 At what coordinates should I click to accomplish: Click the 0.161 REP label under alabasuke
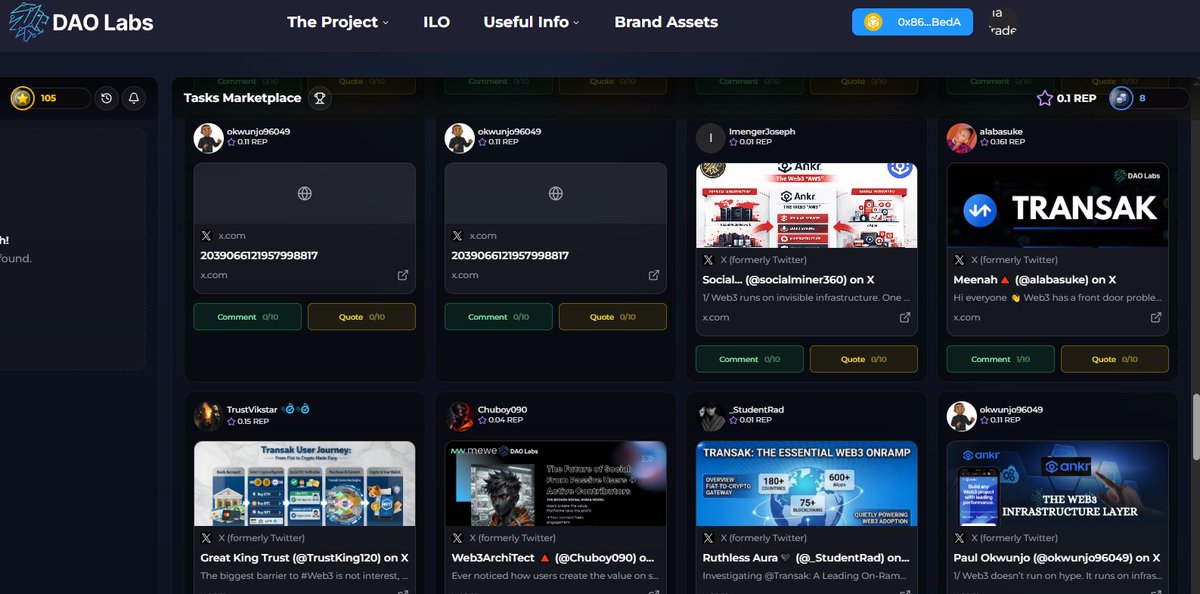click(x=1002, y=143)
